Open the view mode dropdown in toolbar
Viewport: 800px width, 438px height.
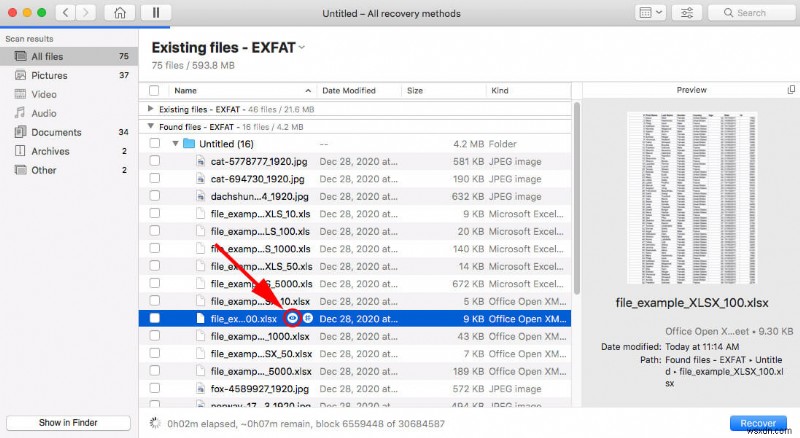coord(650,13)
